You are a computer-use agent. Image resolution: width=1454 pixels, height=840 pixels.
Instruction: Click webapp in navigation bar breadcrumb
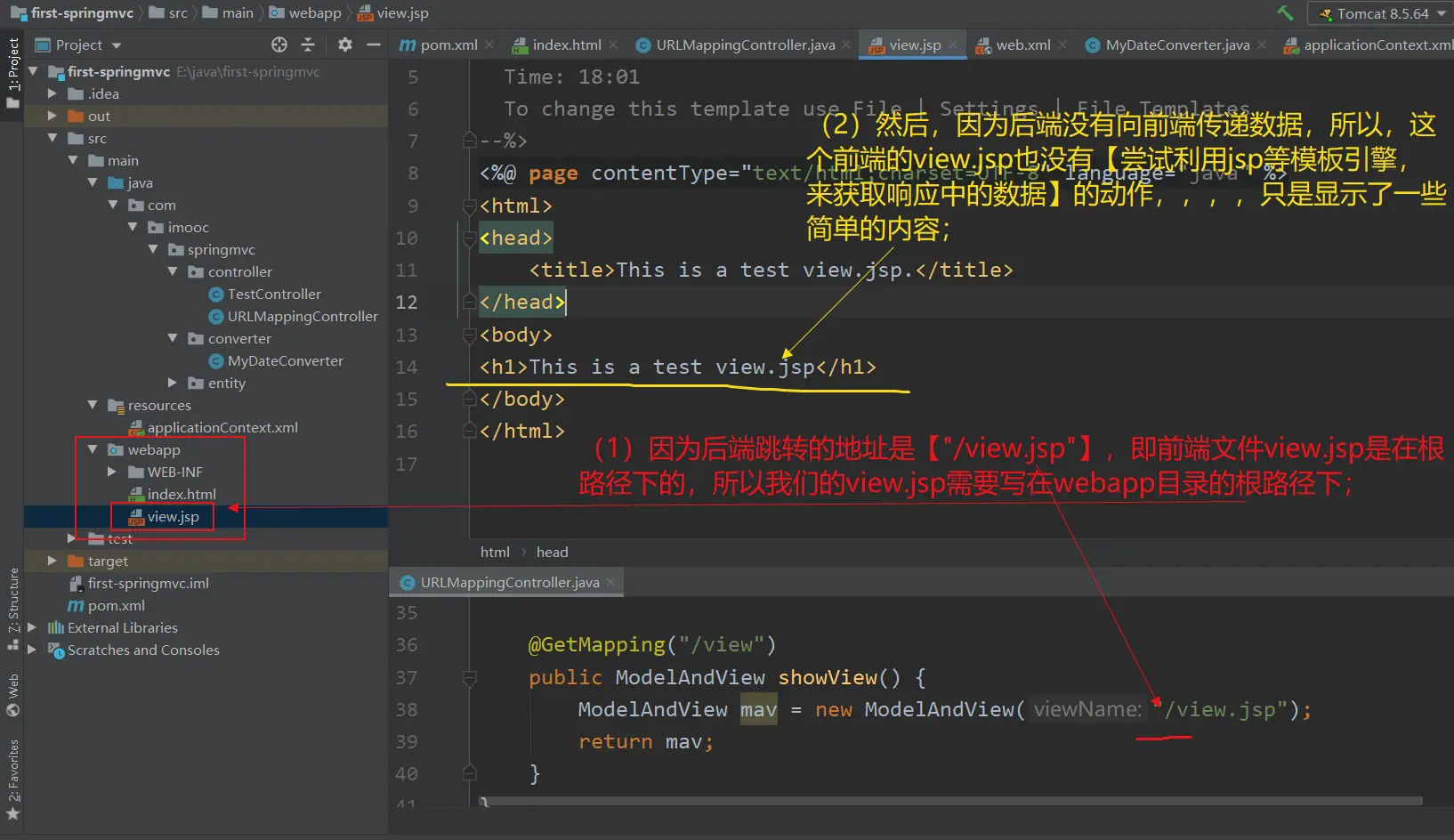314,13
